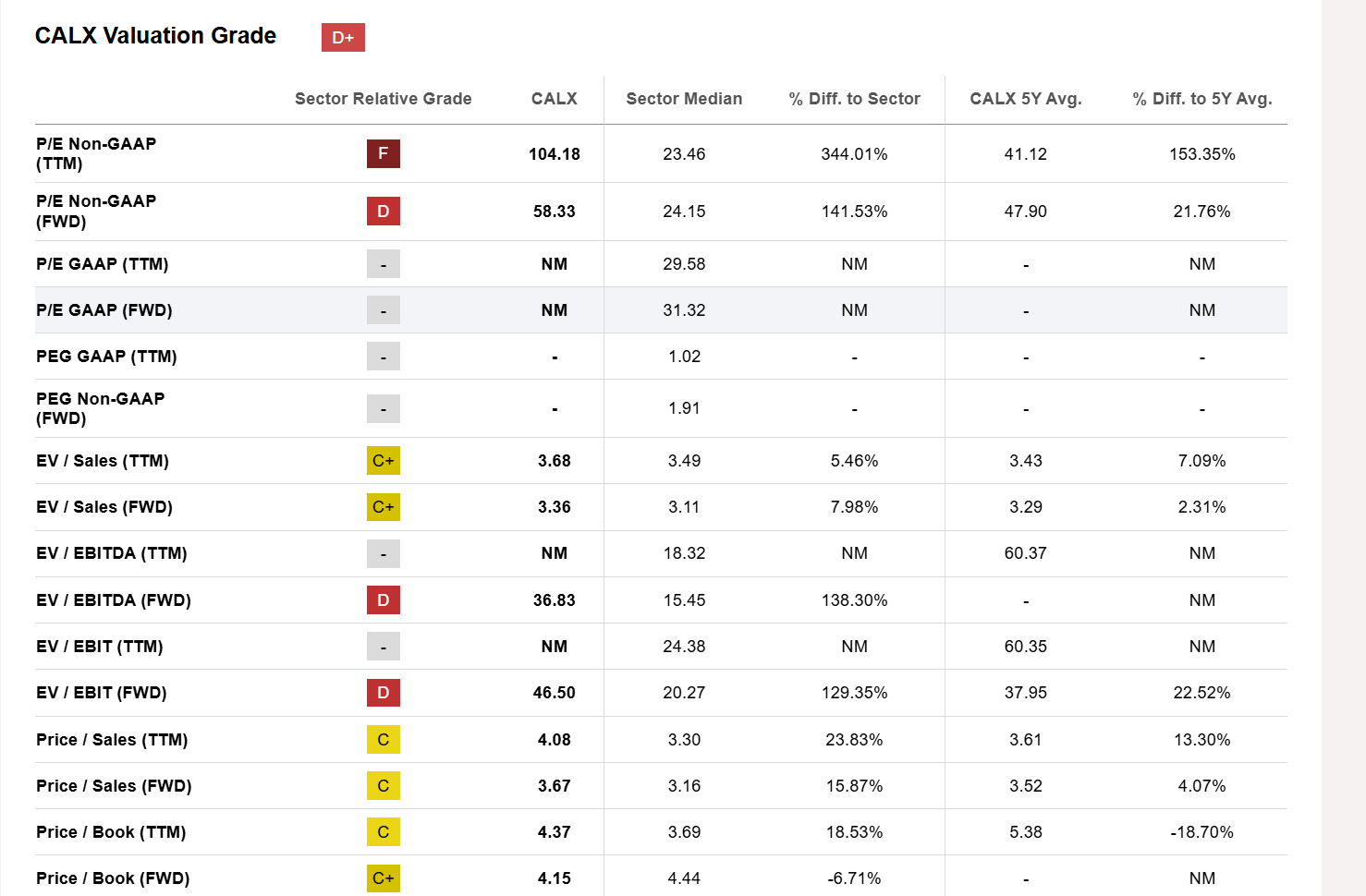
Task: Click the D grade badge for EV / EBITDA FWD
Action: coord(383,599)
